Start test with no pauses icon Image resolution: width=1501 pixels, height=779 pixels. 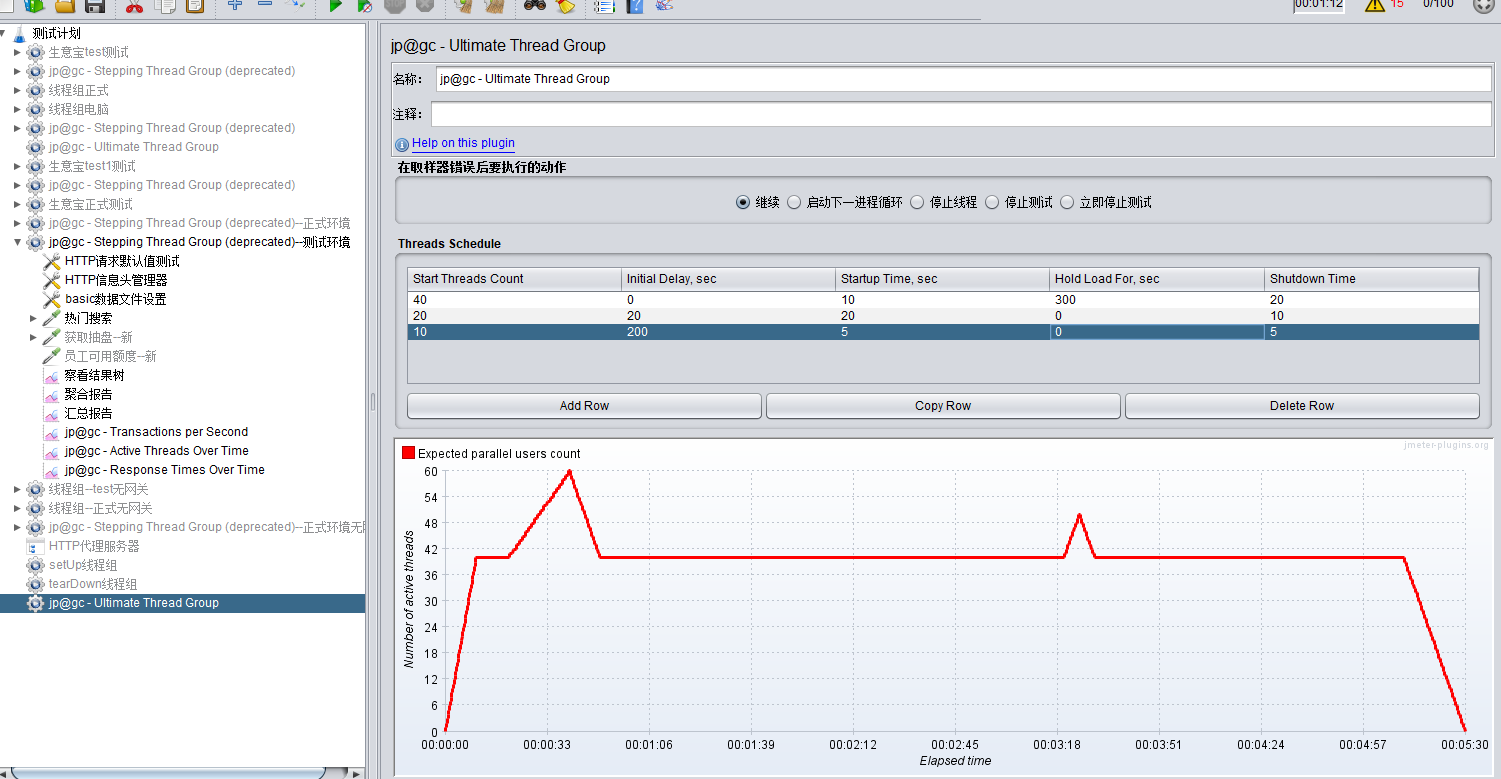click(x=365, y=6)
